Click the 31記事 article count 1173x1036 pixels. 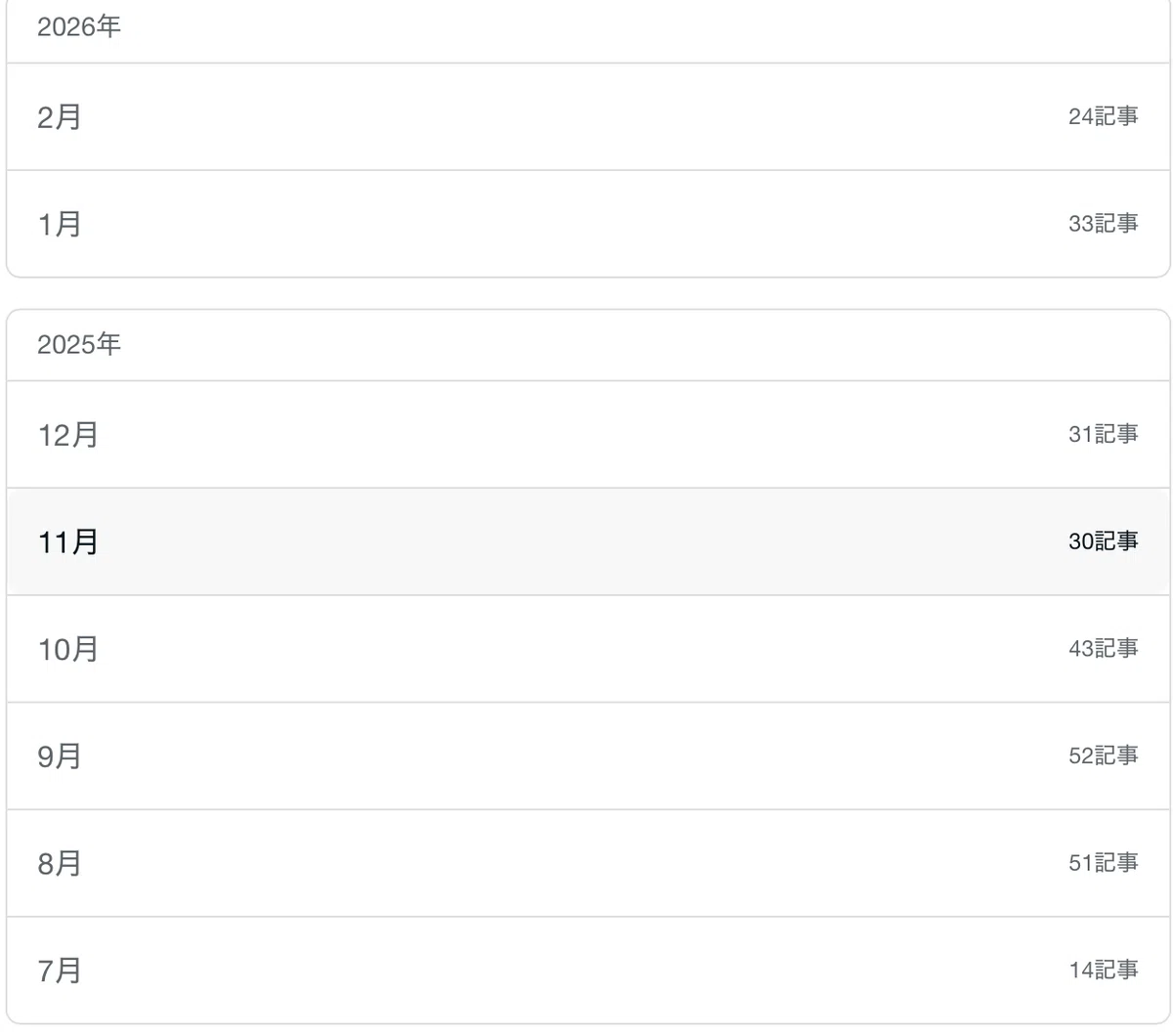pyautogui.click(x=1103, y=434)
